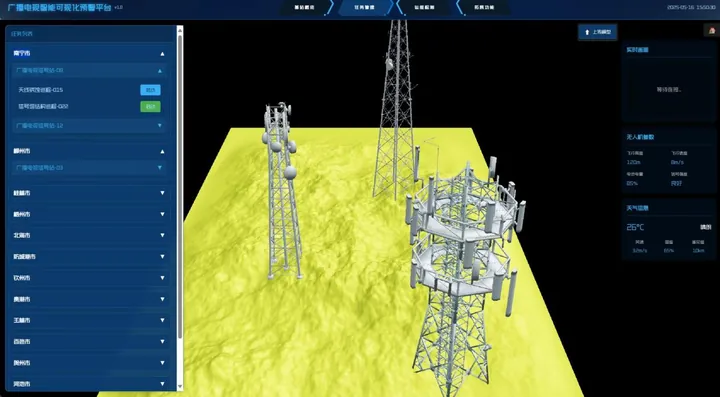Select the task row ending in -022
The image size is (720, 397).
(x=90, y=106)
